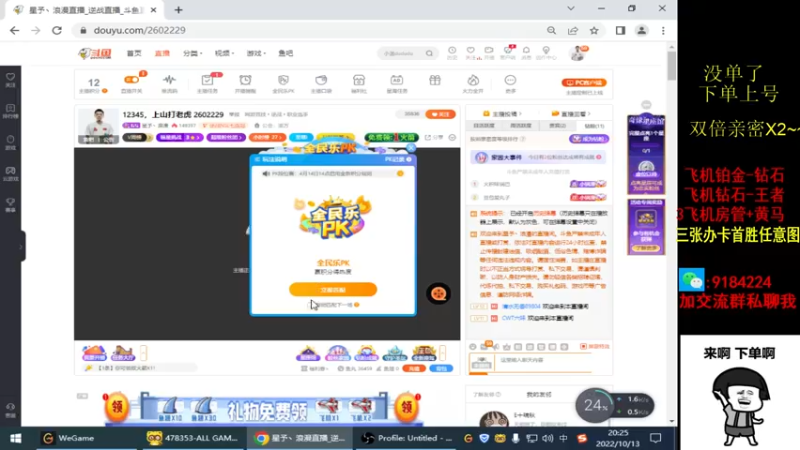The image size is (800, 450).
Task: Click the crown icon in chat toolbar
Action: pos(507,346)
